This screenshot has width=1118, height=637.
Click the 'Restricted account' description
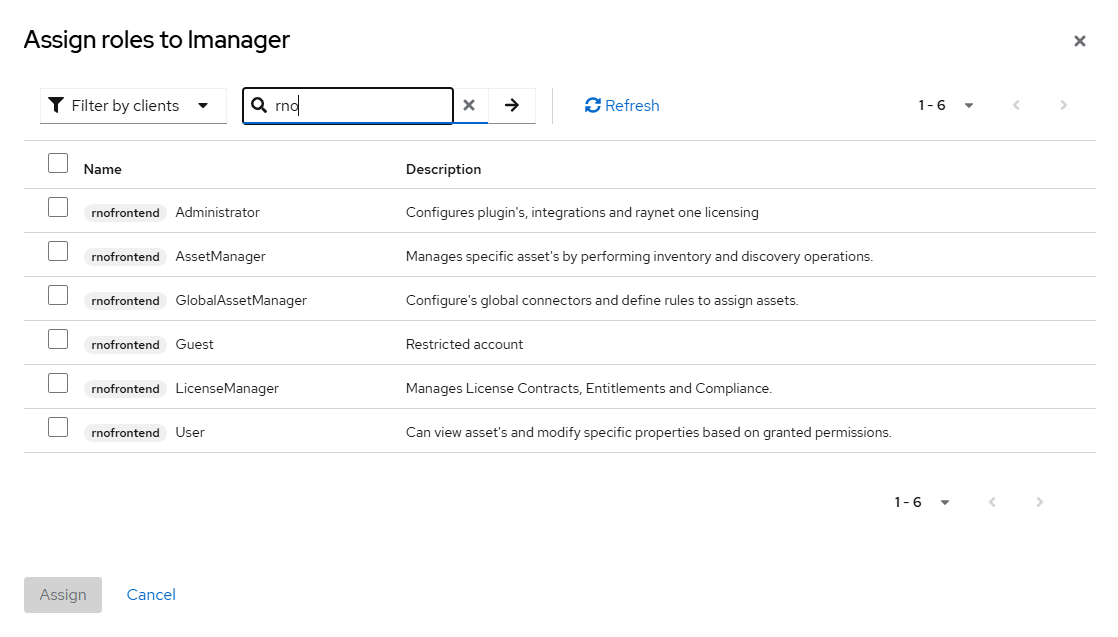(464, 345)
